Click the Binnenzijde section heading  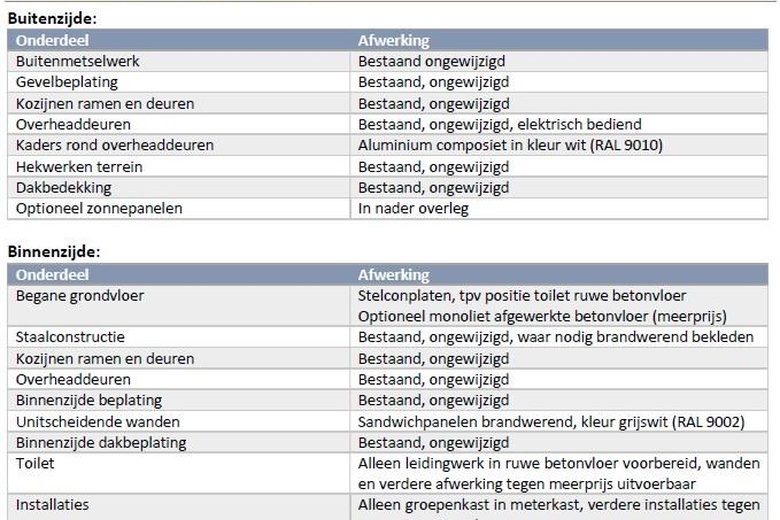click(x=54, y=252)
